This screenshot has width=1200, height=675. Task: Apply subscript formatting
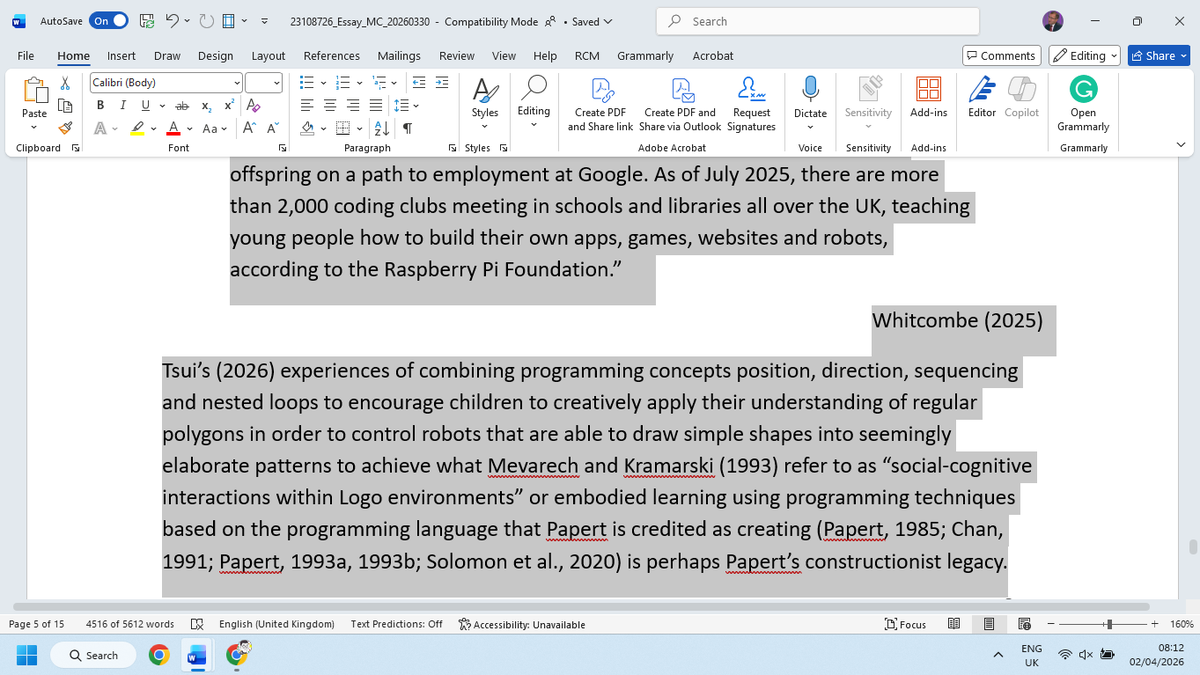coord(206,106)
